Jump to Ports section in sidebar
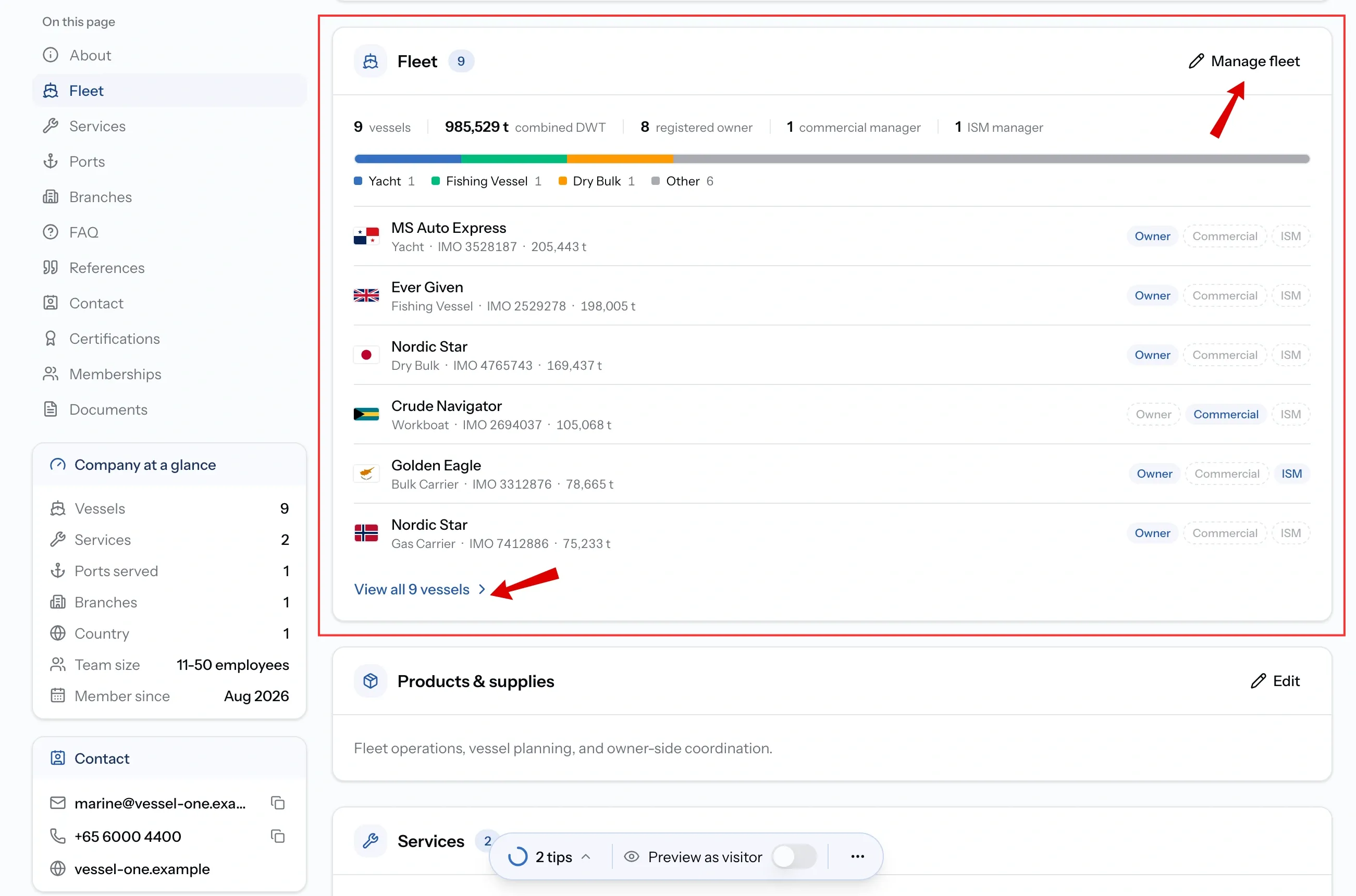 pyautogui.click(x=170, y=161)
